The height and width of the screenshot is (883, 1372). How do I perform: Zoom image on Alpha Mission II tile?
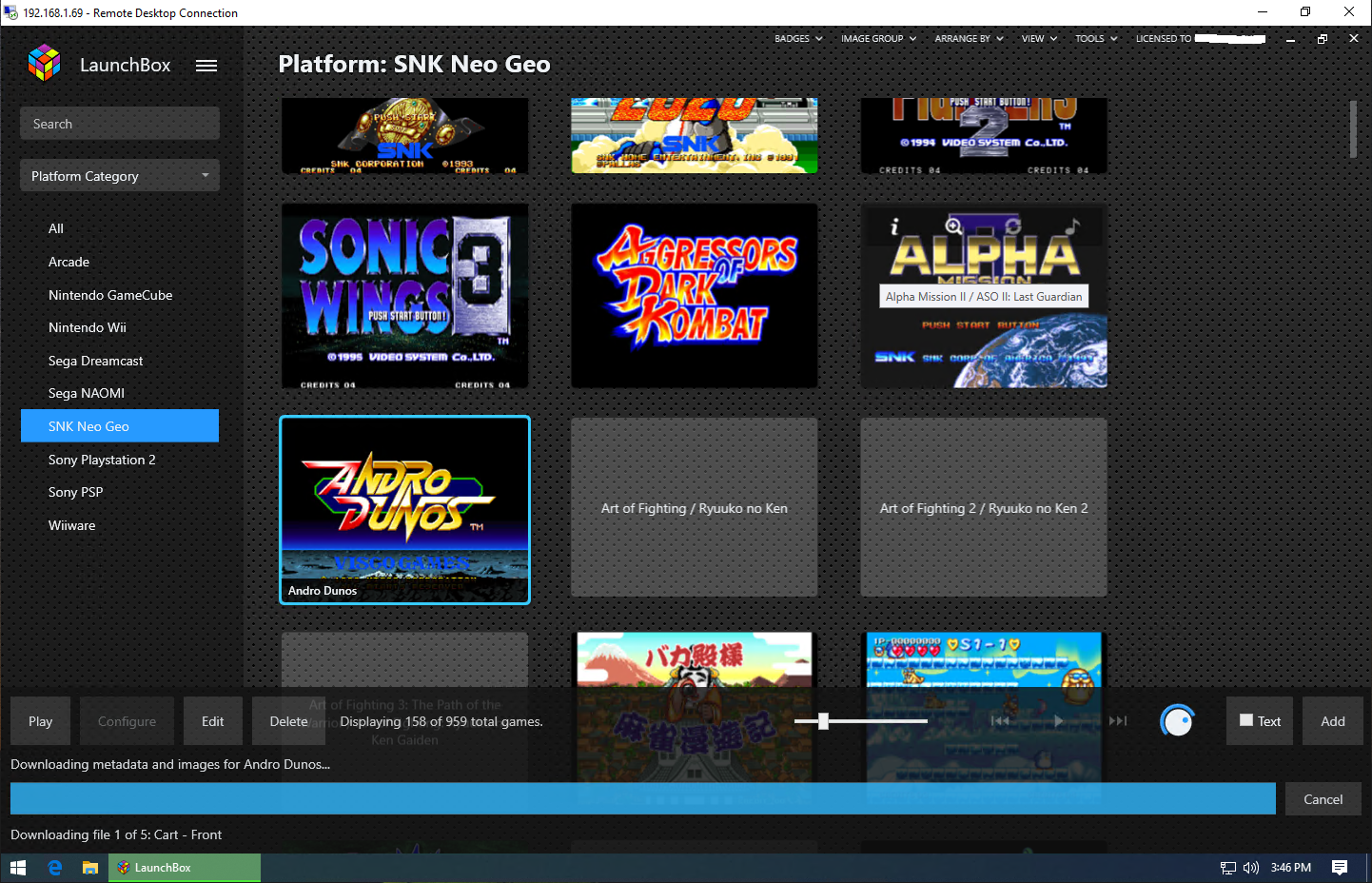(x=953, y=226)
